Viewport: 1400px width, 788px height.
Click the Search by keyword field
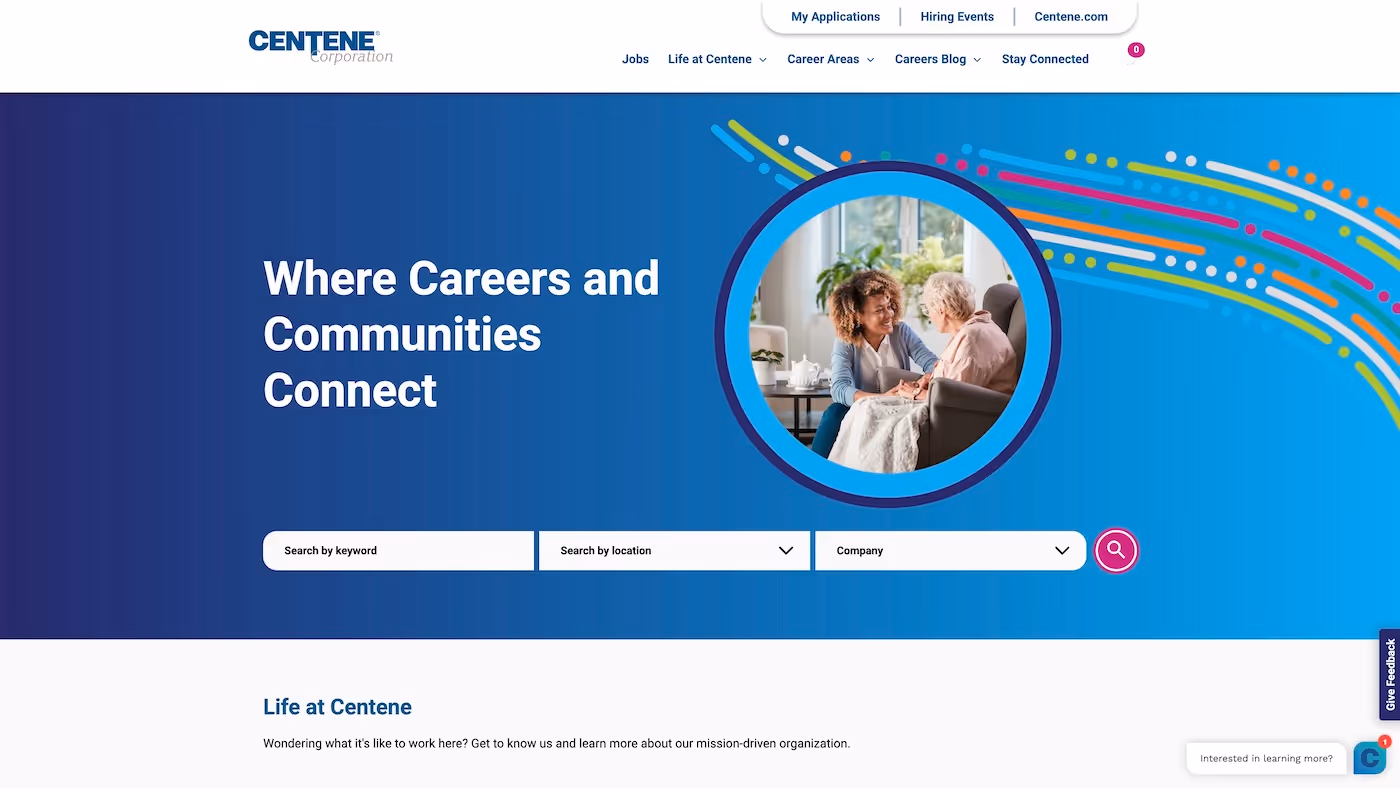tap(398, 550)
